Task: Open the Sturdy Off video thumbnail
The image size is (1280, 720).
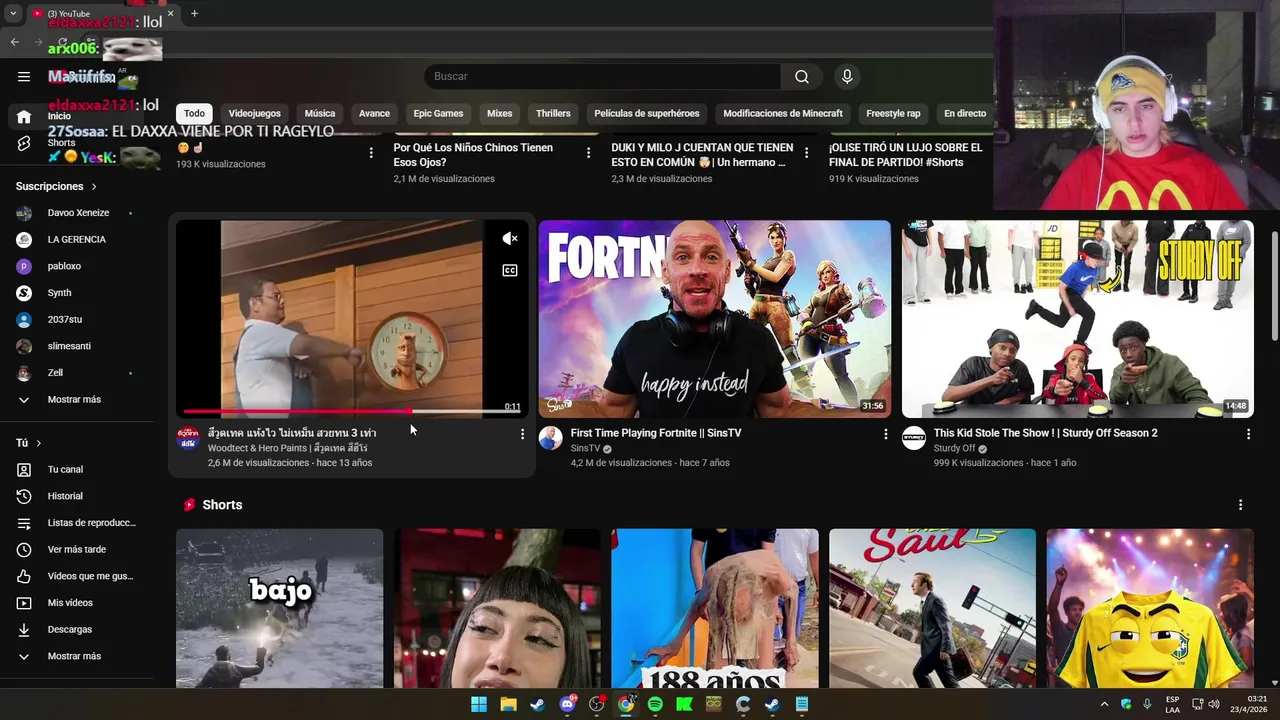Action: click(x=1077, y=318)
